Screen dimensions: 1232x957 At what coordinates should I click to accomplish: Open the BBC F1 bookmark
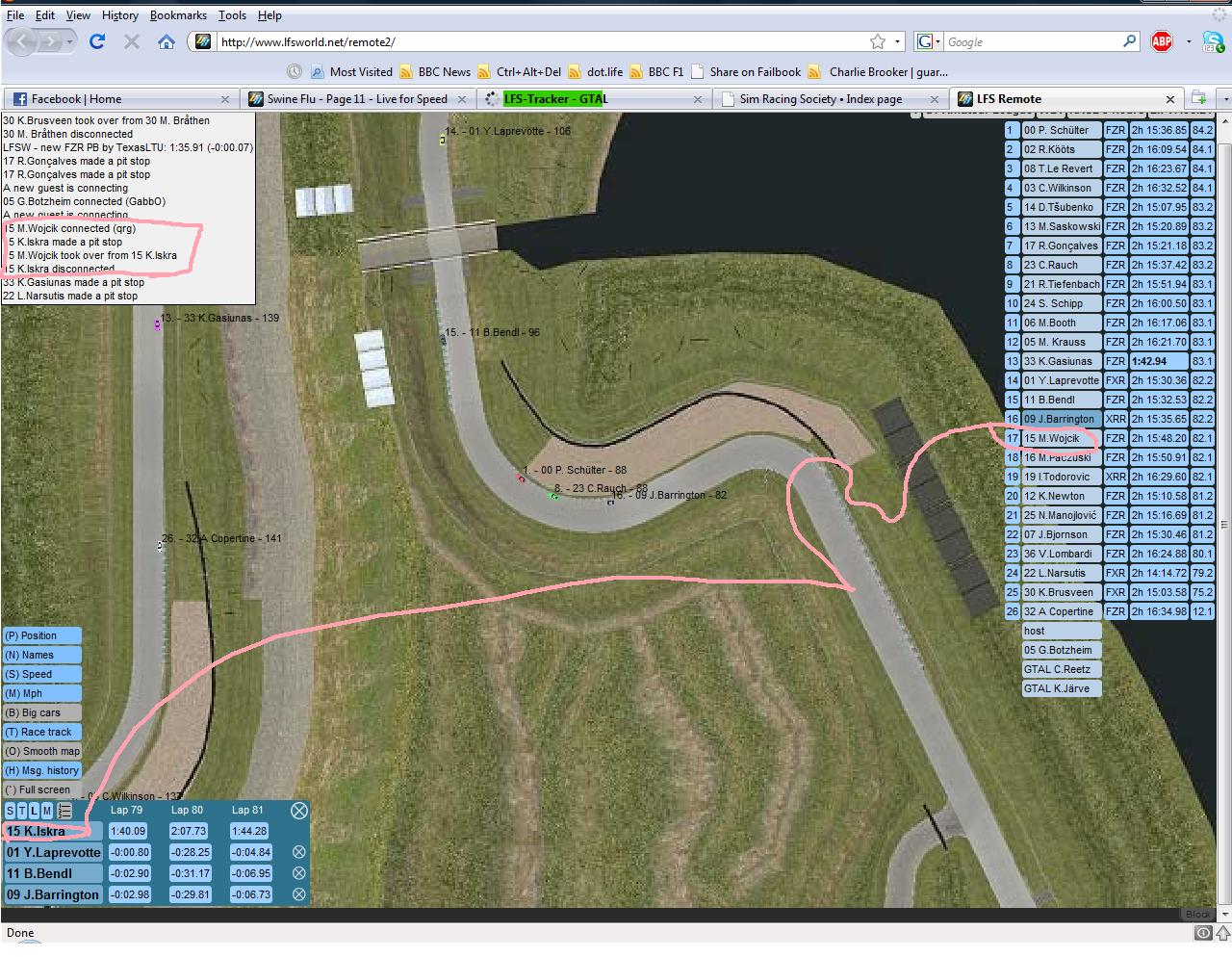click(656, 71)
